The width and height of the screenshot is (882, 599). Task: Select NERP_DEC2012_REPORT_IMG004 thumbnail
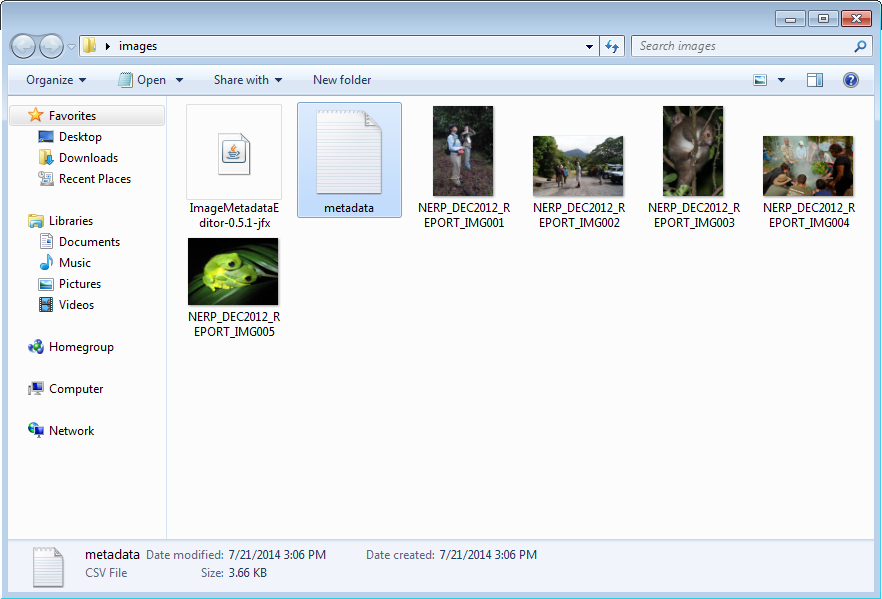[808, 166]
